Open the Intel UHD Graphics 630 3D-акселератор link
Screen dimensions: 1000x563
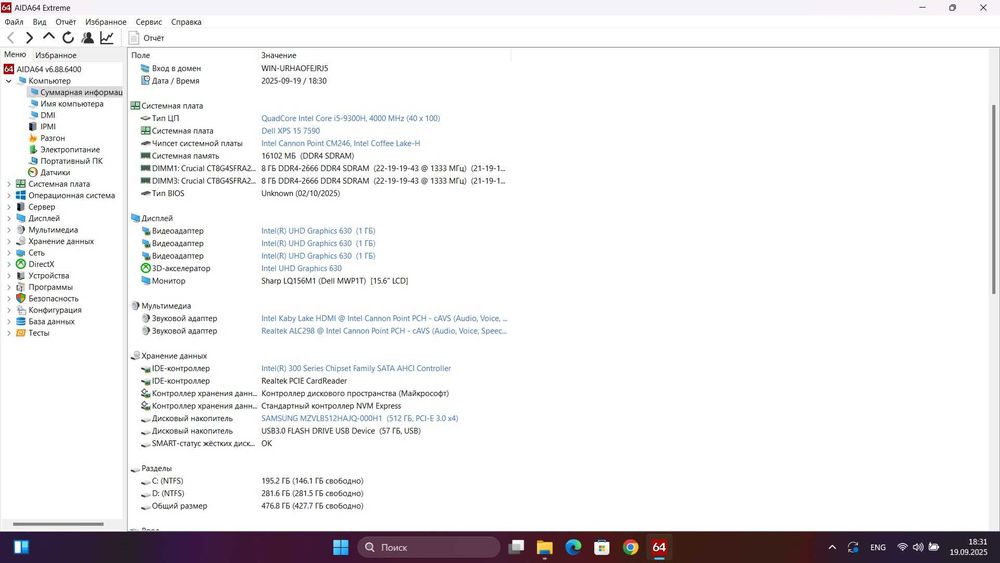click(301, 268)
